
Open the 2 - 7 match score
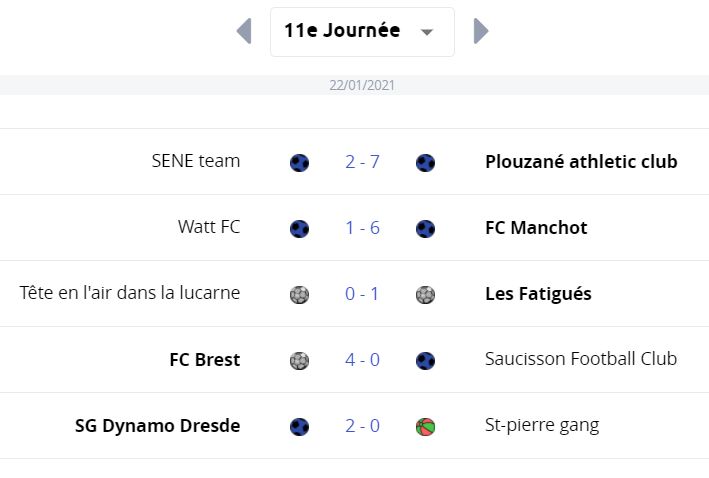pos(362,162)
